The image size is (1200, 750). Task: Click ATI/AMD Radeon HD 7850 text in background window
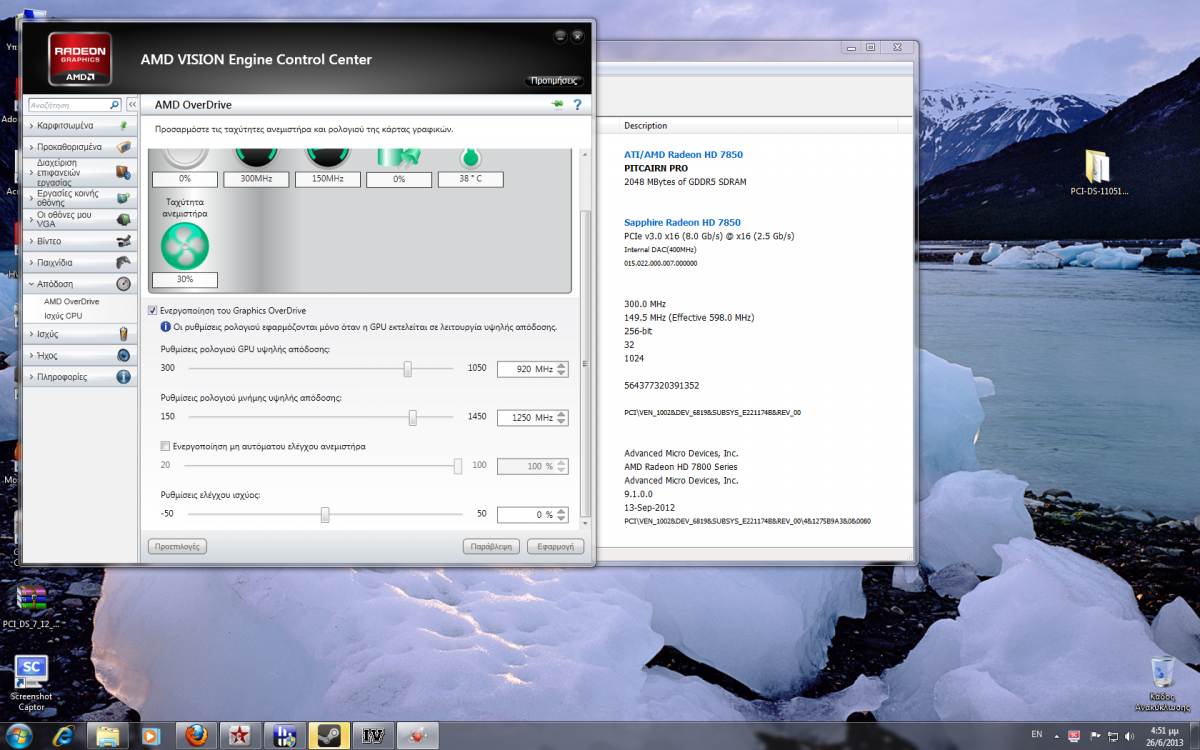tap(683, 155)
